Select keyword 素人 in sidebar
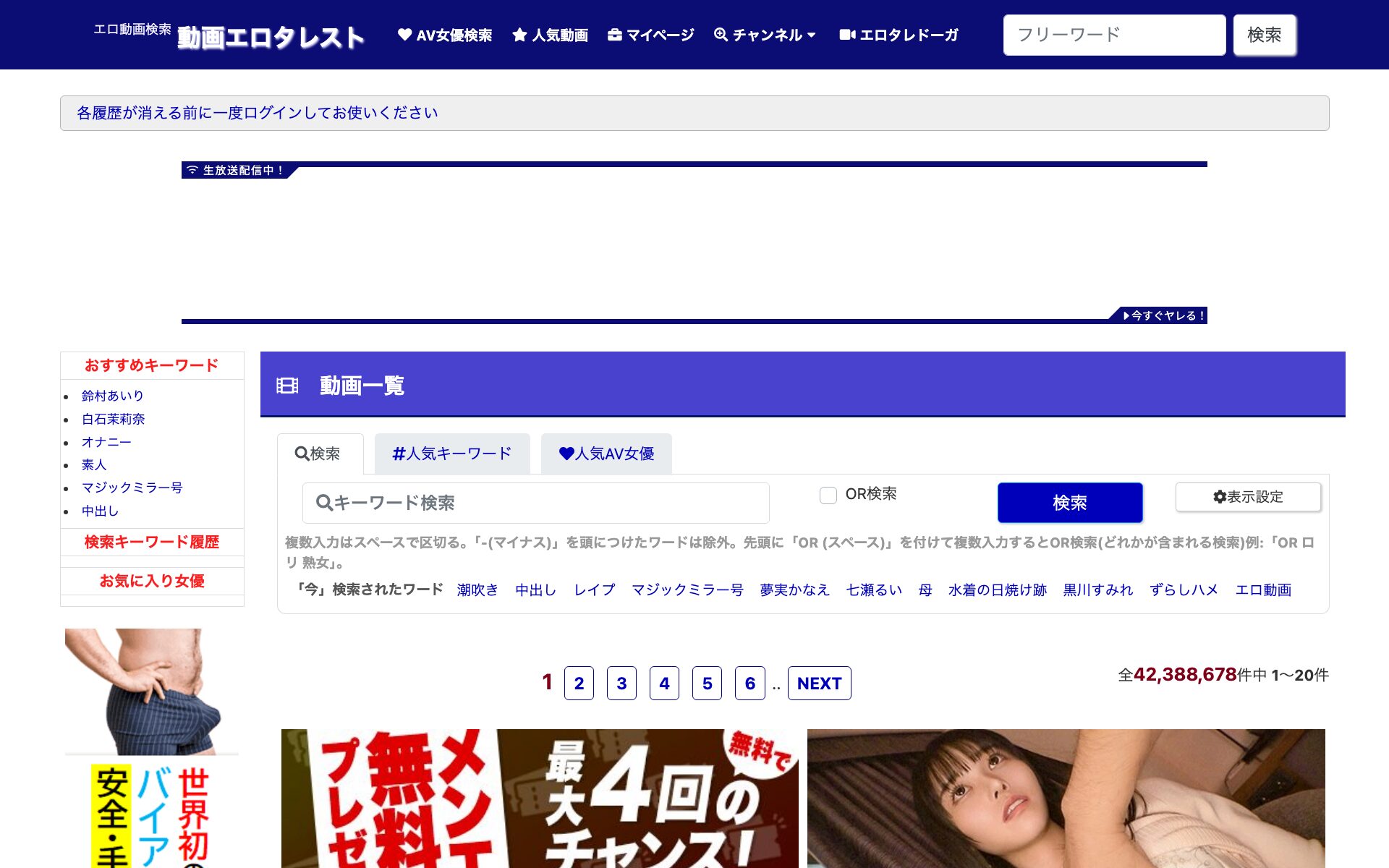The height and width of the screenshot is (868, 1389). (94, 464)
